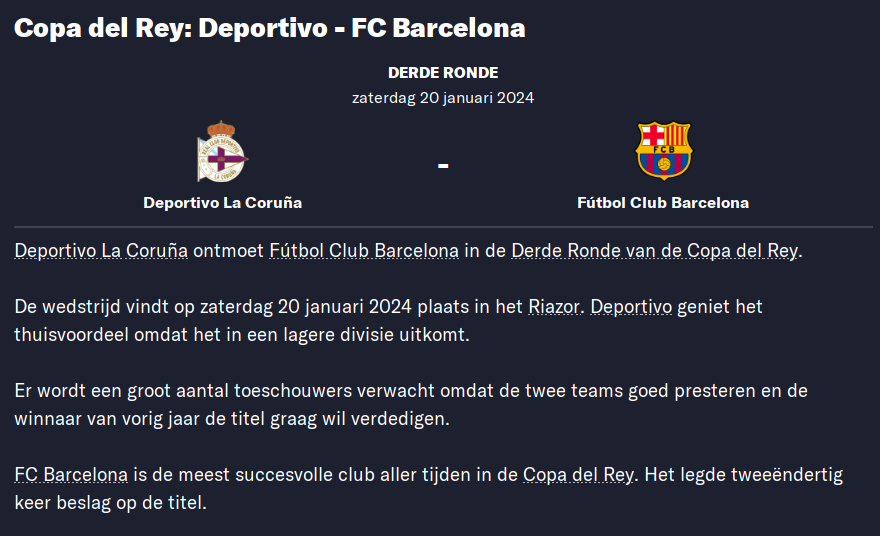Viewport: 880px width, 536px height.
Task: Follow the Copa del Rey link in last paragraph
Action: tap(578, 475)
